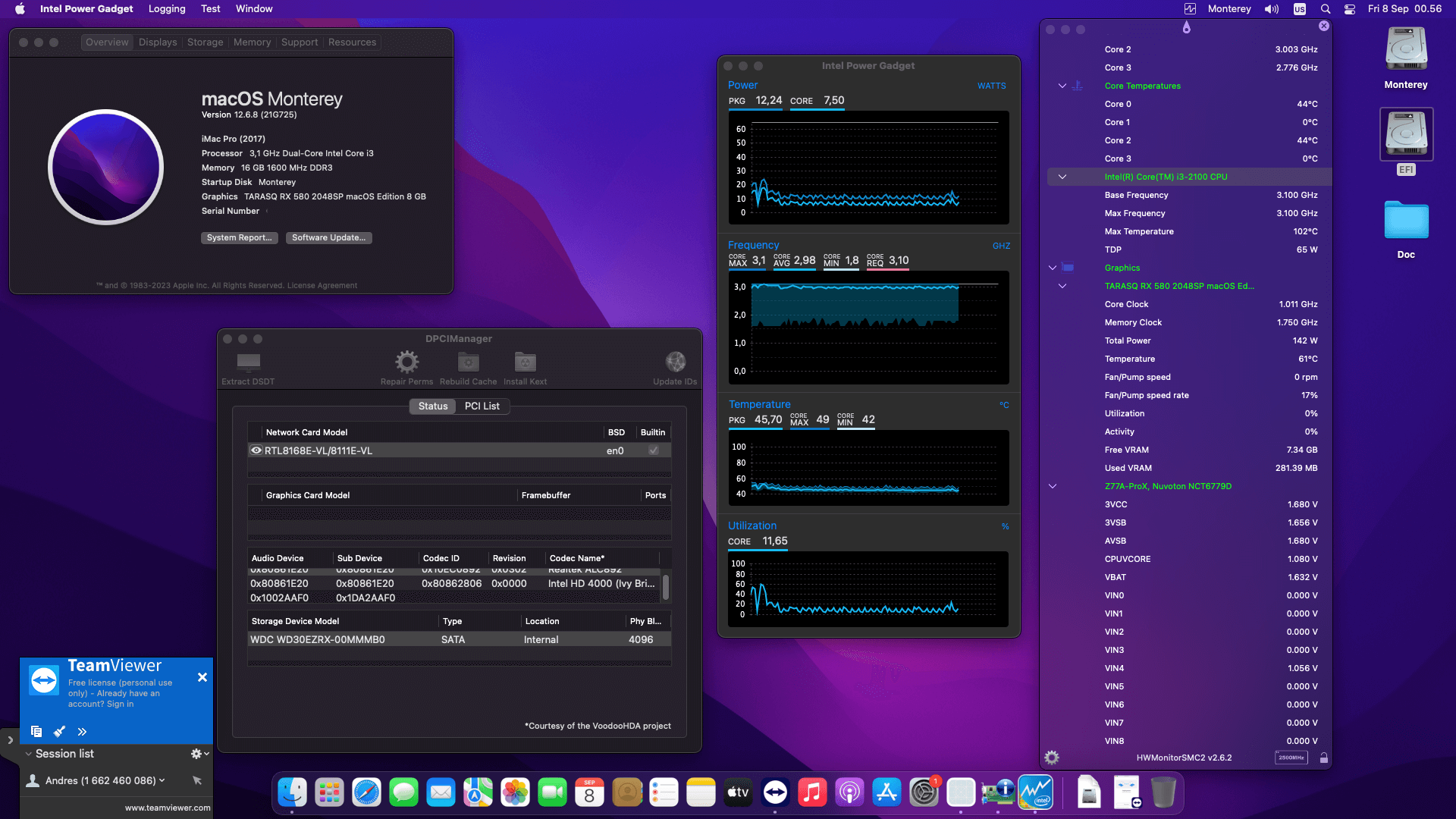Viewport: 1456px width, 819px height.
Task: Toggle eye icon next to RTL8168E-VL
Action: 256,450
